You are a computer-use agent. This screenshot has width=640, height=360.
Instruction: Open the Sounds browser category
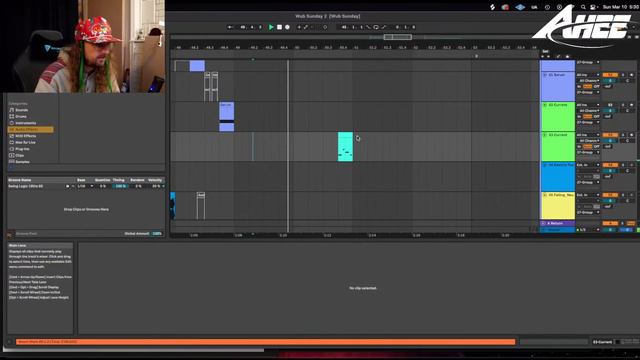tap(22, 110)
